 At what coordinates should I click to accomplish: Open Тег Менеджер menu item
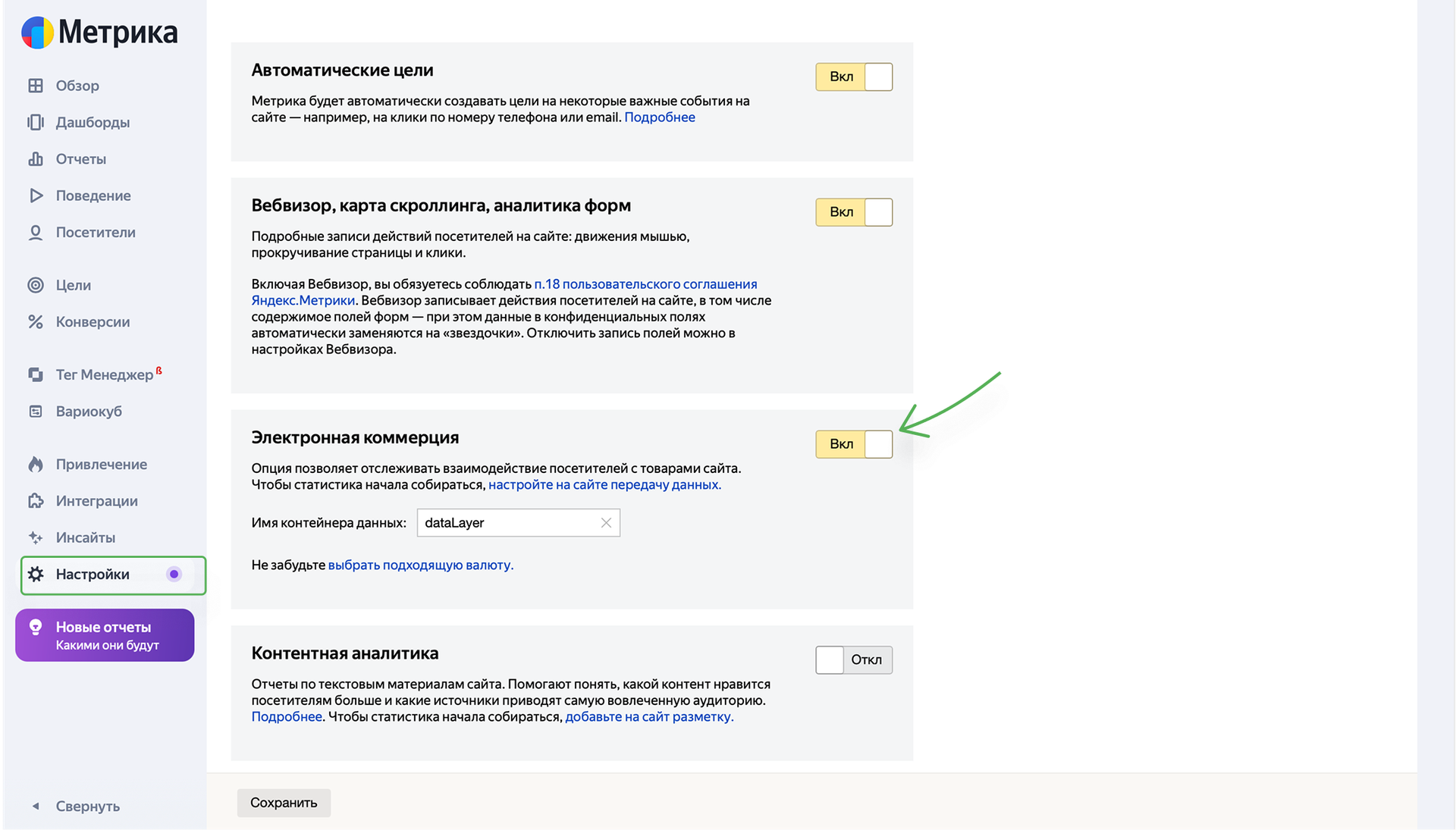pos(105,375)
